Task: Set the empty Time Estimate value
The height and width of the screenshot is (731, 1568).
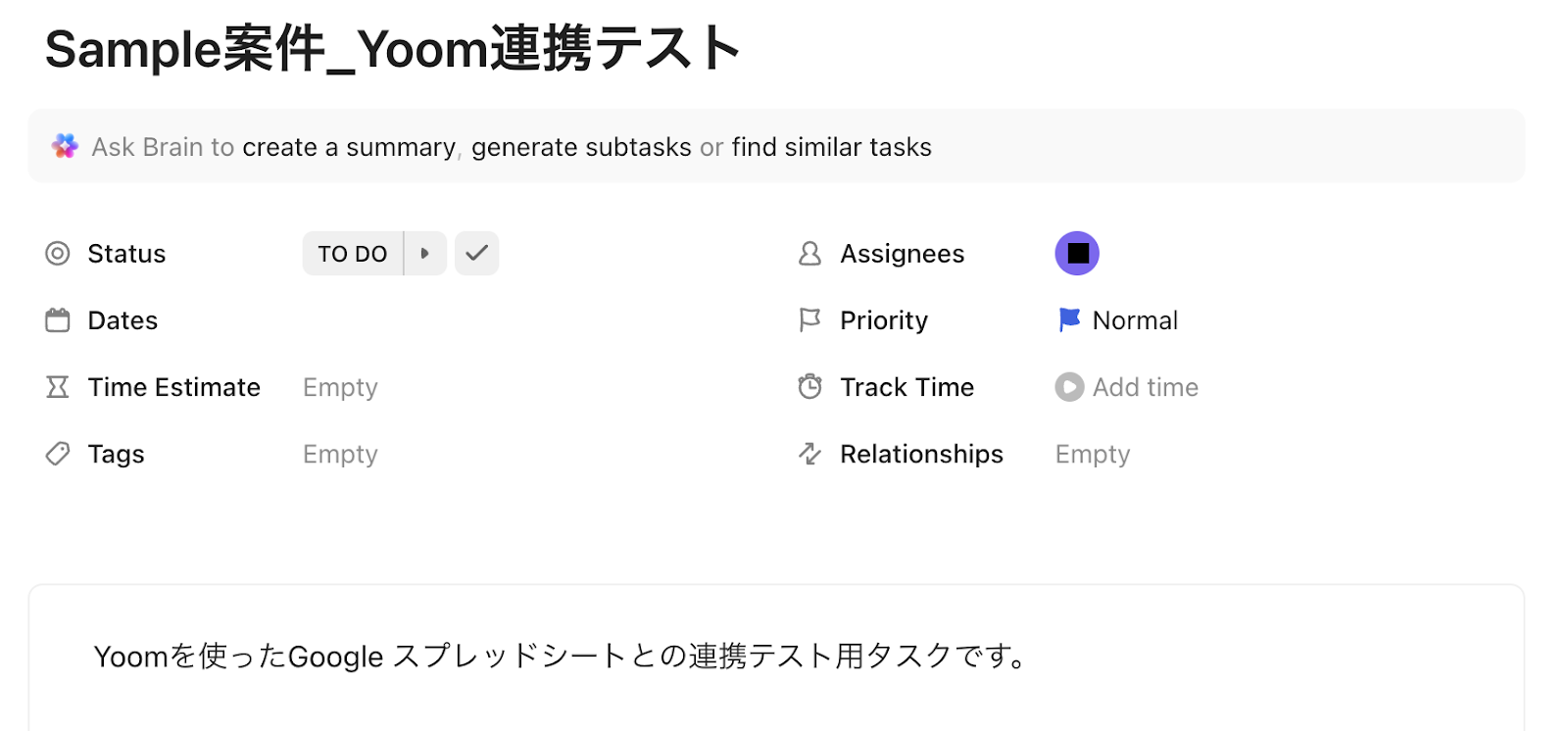Action: pyautogui.click(x=340, y=387)
